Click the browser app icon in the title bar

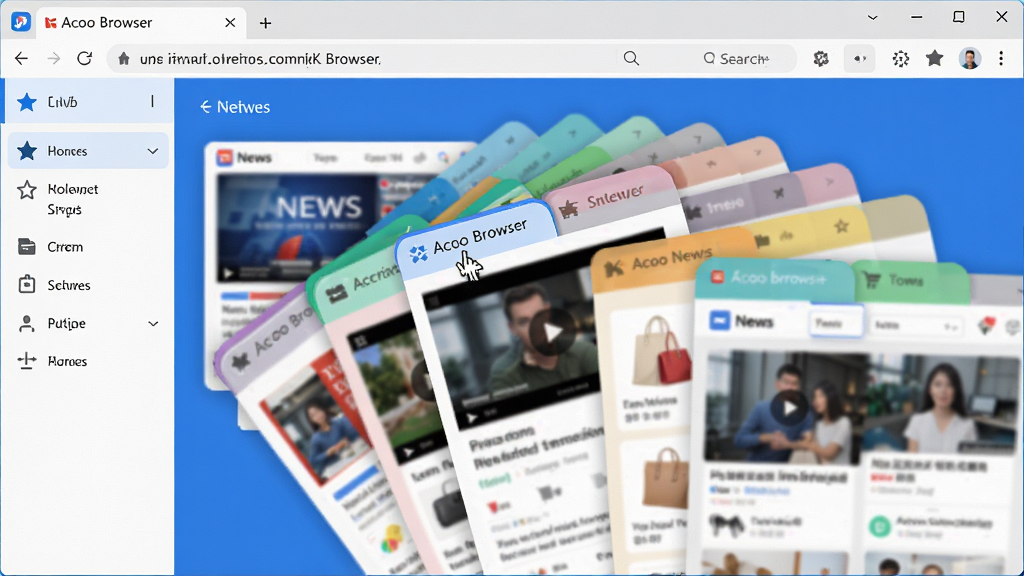point(20,22)
